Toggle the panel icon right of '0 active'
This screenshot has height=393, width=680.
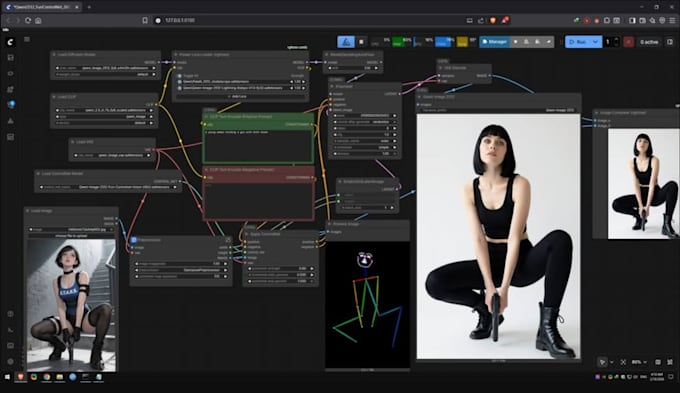click(670, 42)
